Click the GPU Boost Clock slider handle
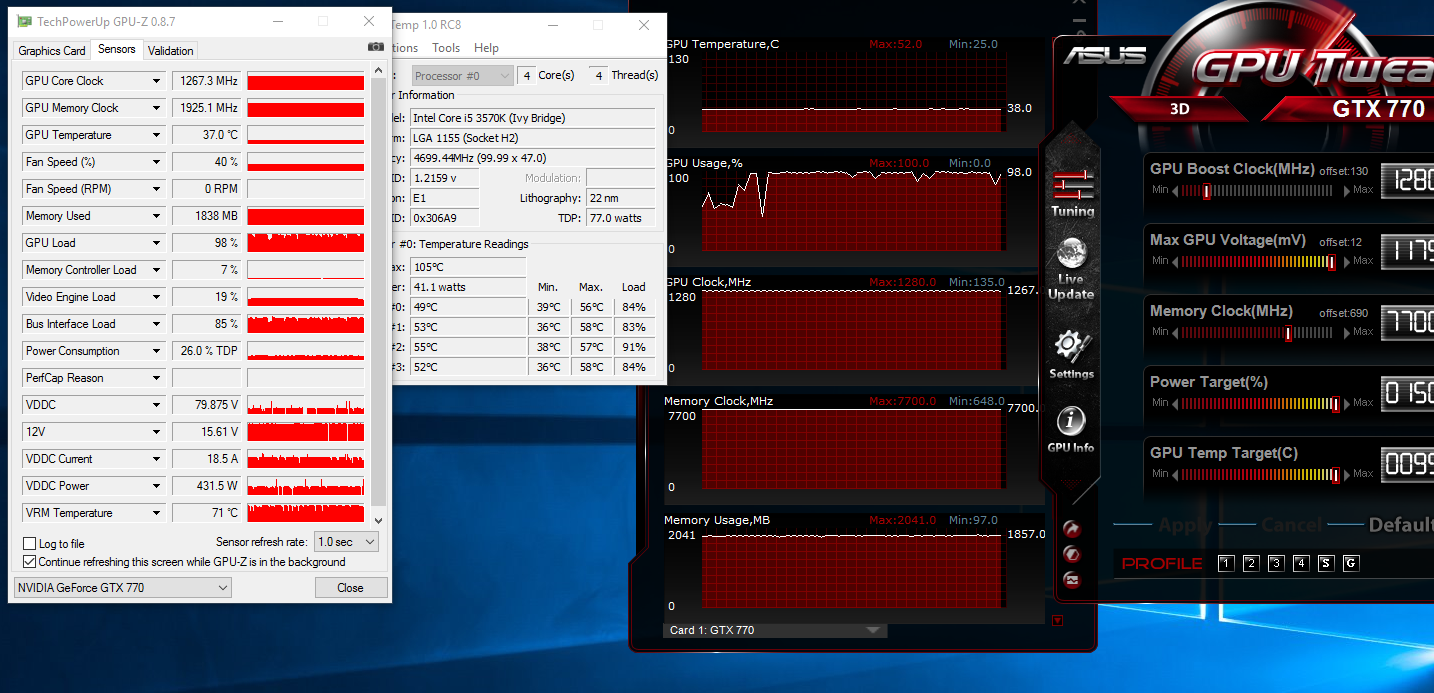The image size is (1434, 693). pos(1207,190)
